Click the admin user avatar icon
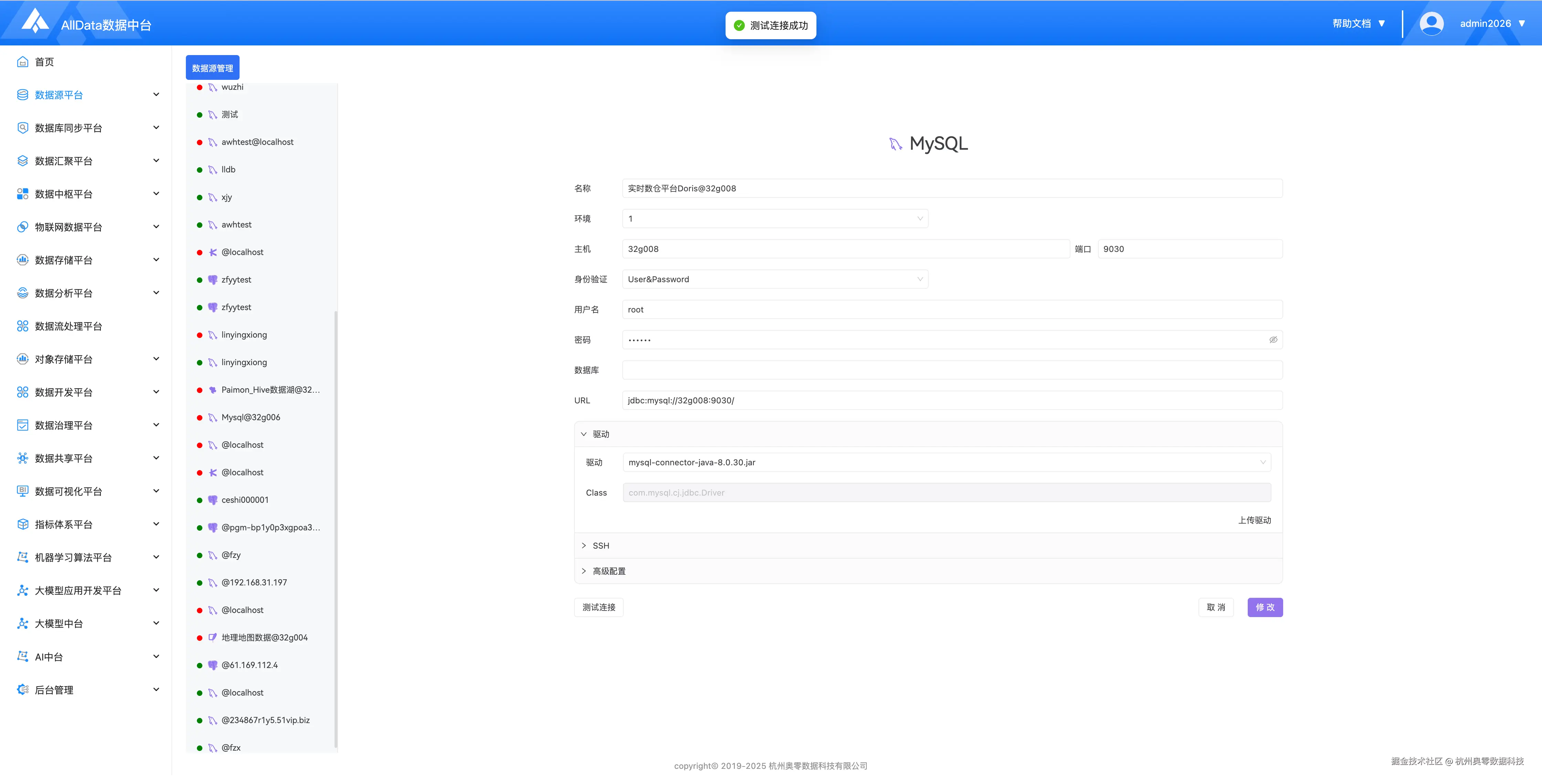The width and height of the screenshot is (1542, 784). pyautogui.click(x=1431, y=23)
